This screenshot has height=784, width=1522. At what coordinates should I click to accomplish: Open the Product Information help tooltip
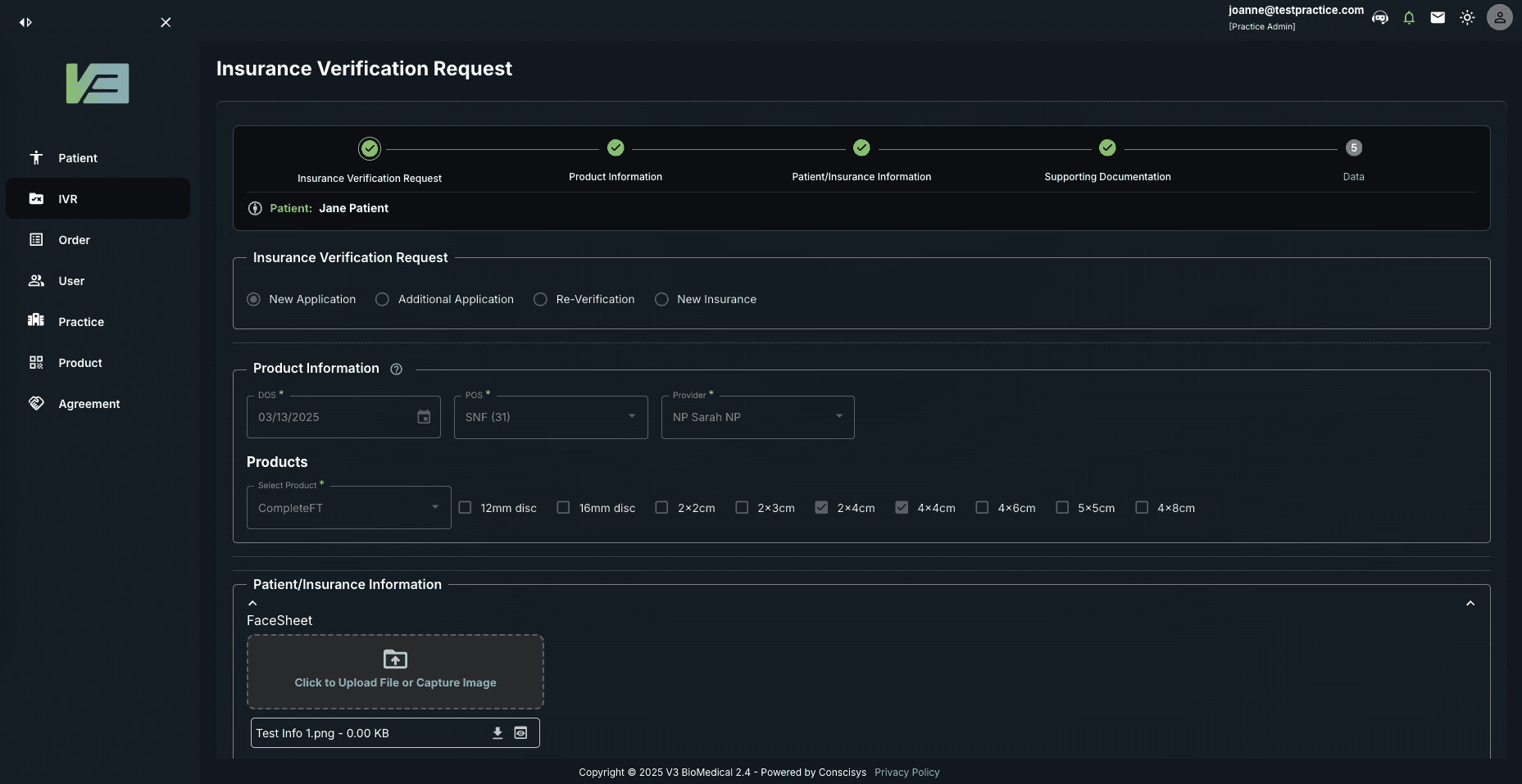396,369
